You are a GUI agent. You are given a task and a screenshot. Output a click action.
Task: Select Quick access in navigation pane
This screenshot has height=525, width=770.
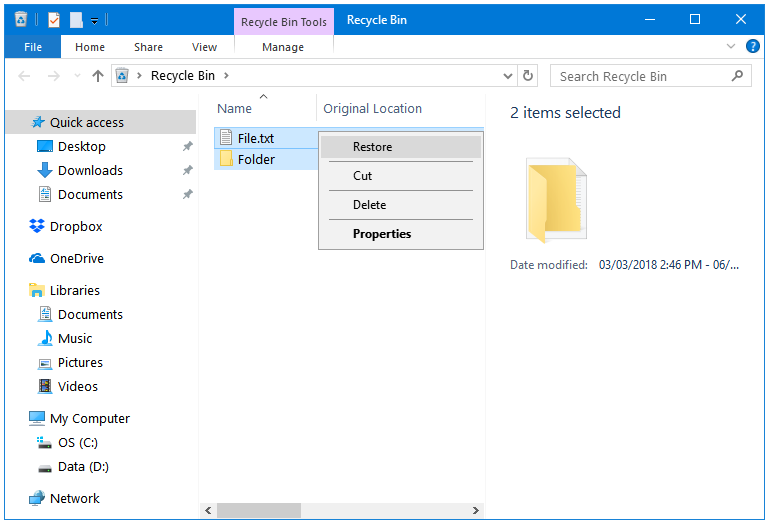pyautogui.click(x=101, y=122)
